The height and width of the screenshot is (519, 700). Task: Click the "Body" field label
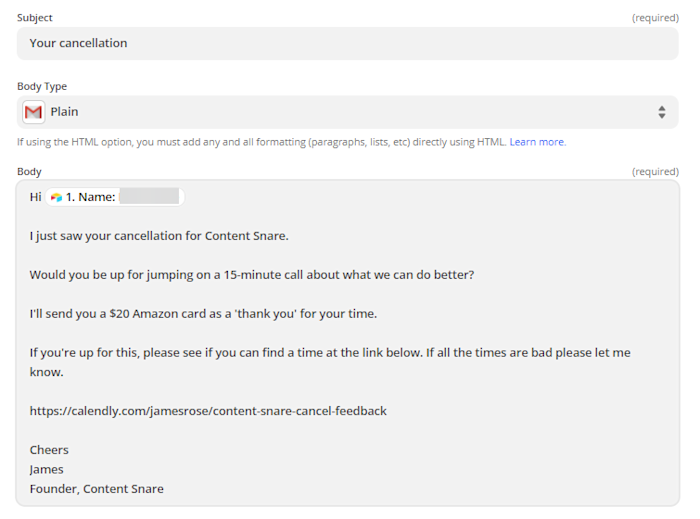tap(29, 172)
